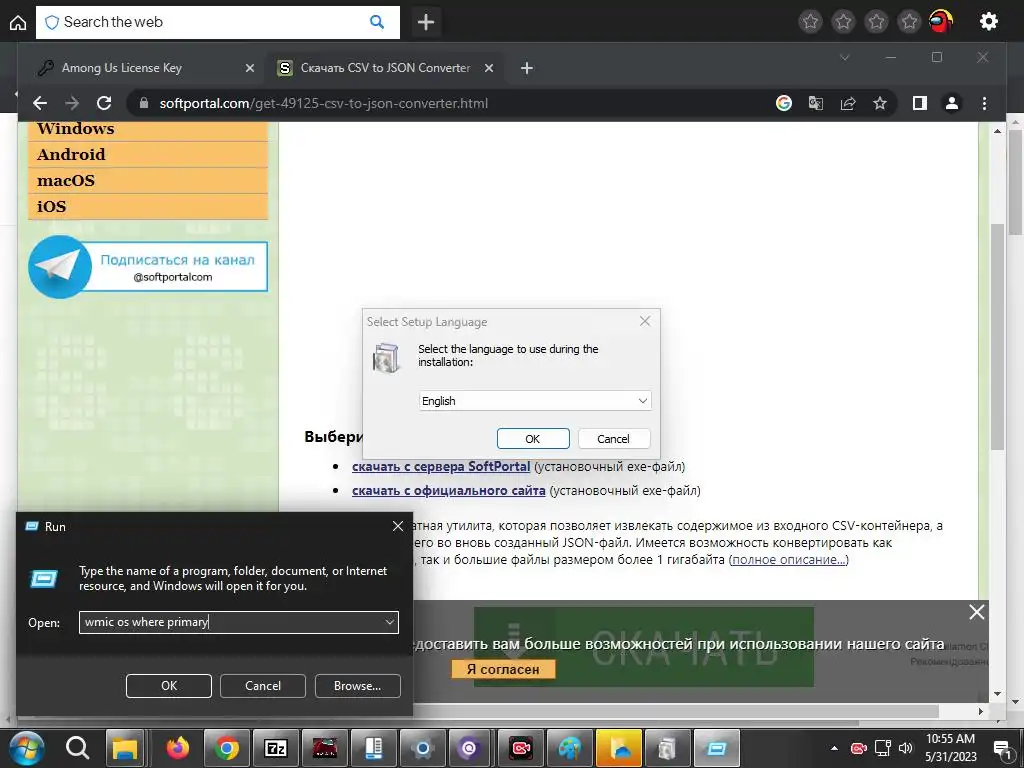The image size is (1024, 768).
Task: Expand the Run dialog command history dropdown
Action: [x=389, y=622]
